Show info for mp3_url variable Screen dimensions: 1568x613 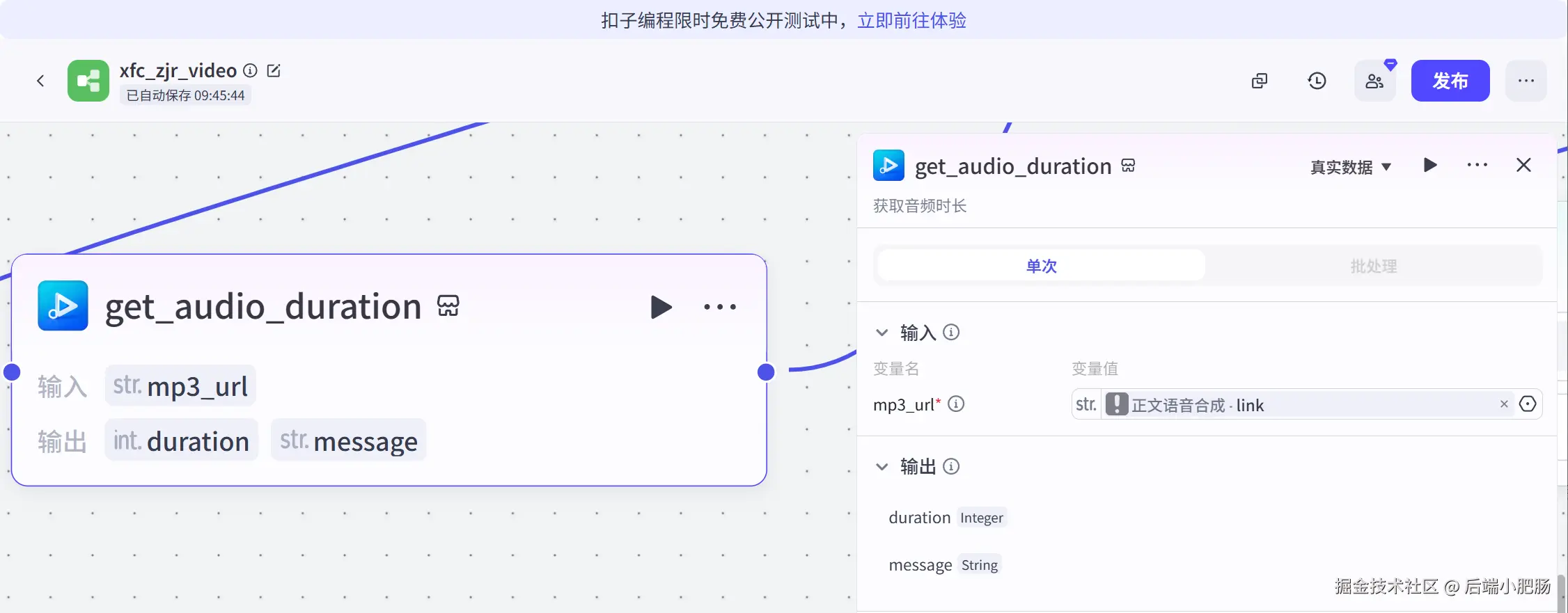957,404
